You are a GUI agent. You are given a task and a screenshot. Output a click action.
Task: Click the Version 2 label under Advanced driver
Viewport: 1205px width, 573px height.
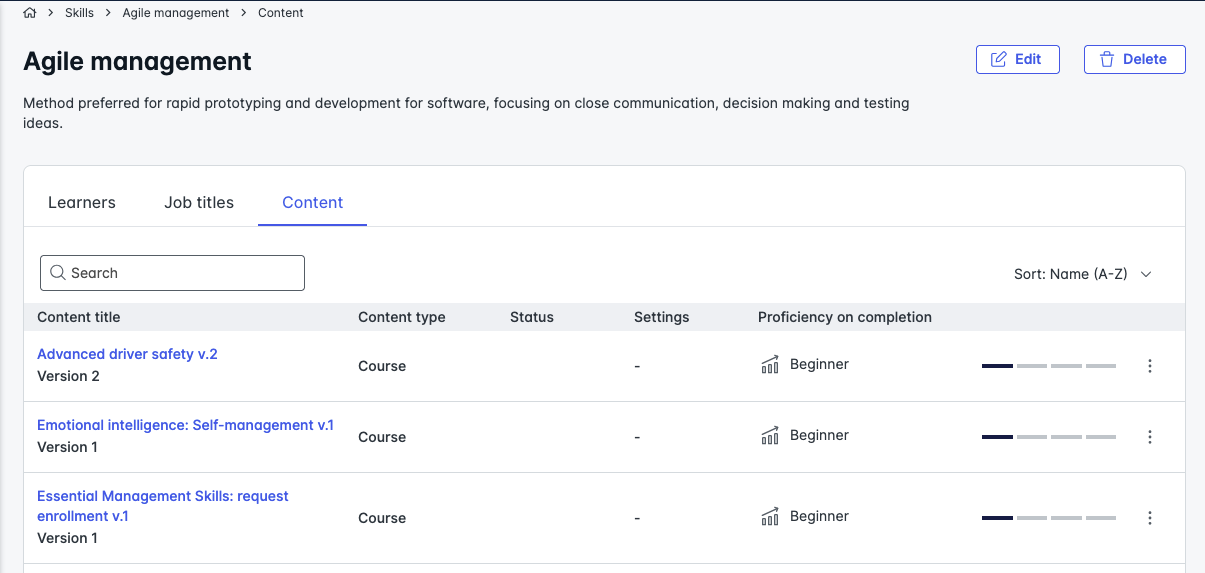tap(68, 376)
